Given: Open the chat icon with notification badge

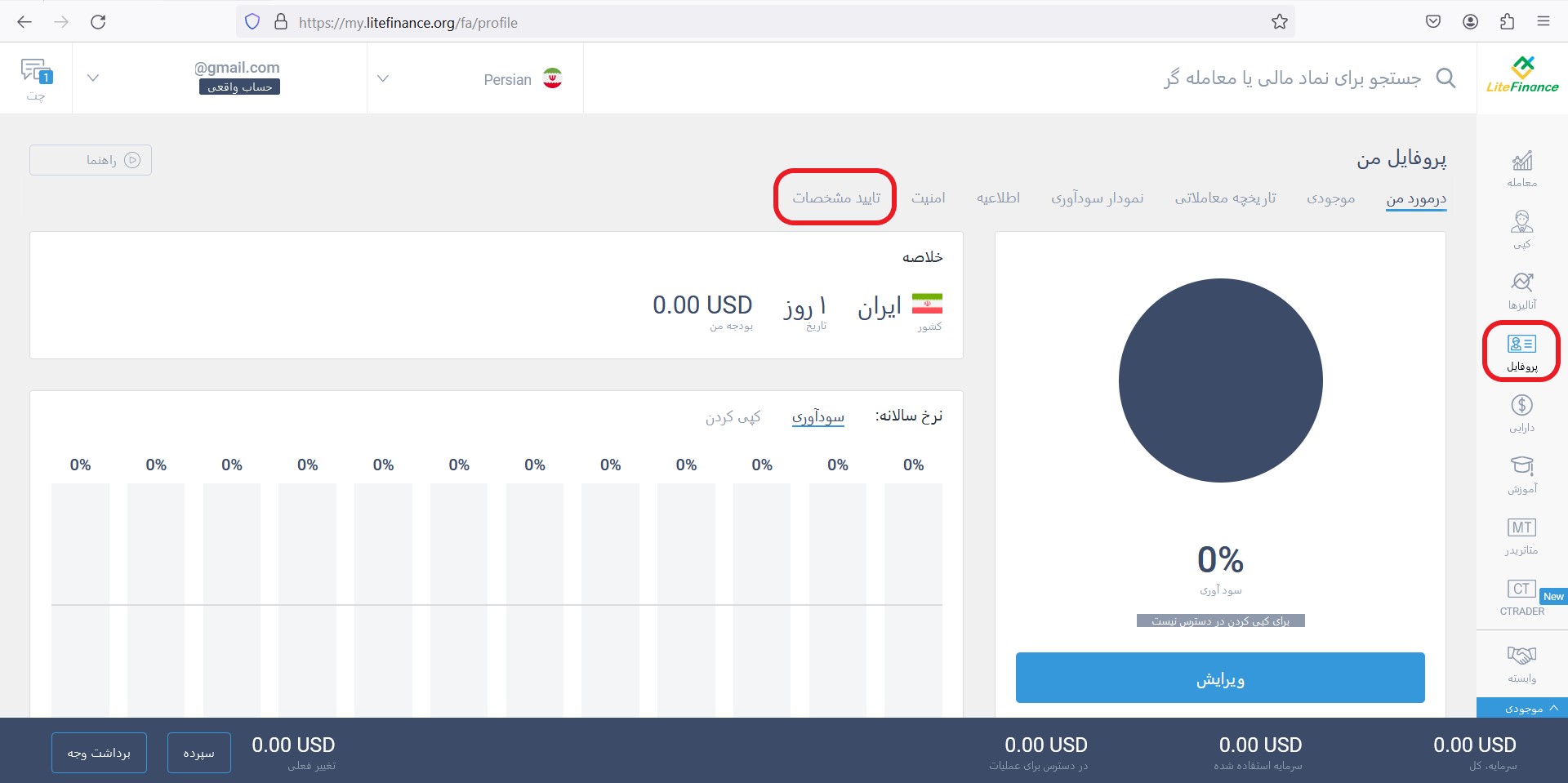Looking at the screenshot, I should (36, 72).
